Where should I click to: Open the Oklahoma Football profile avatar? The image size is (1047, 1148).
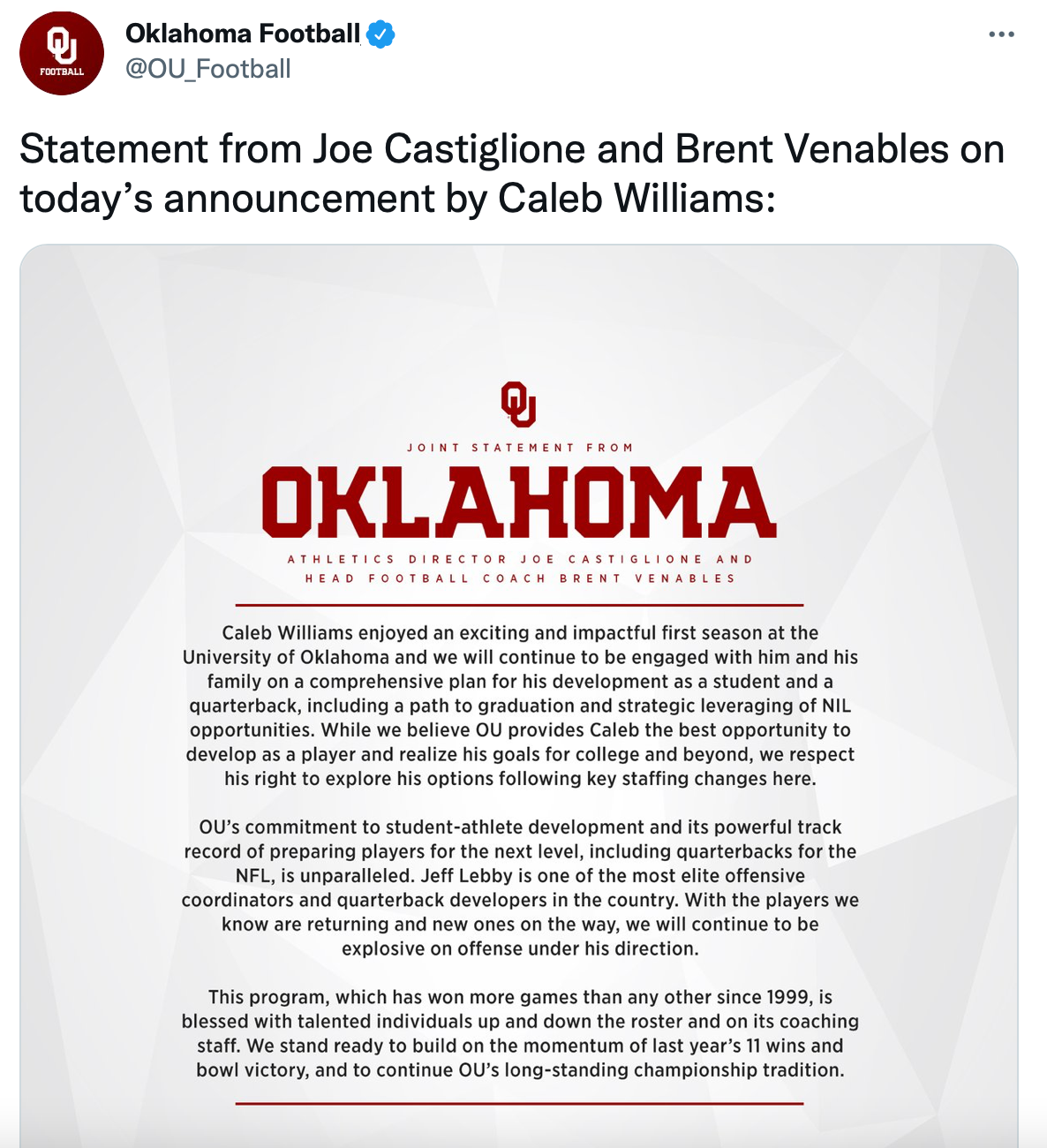click(62, 53)
